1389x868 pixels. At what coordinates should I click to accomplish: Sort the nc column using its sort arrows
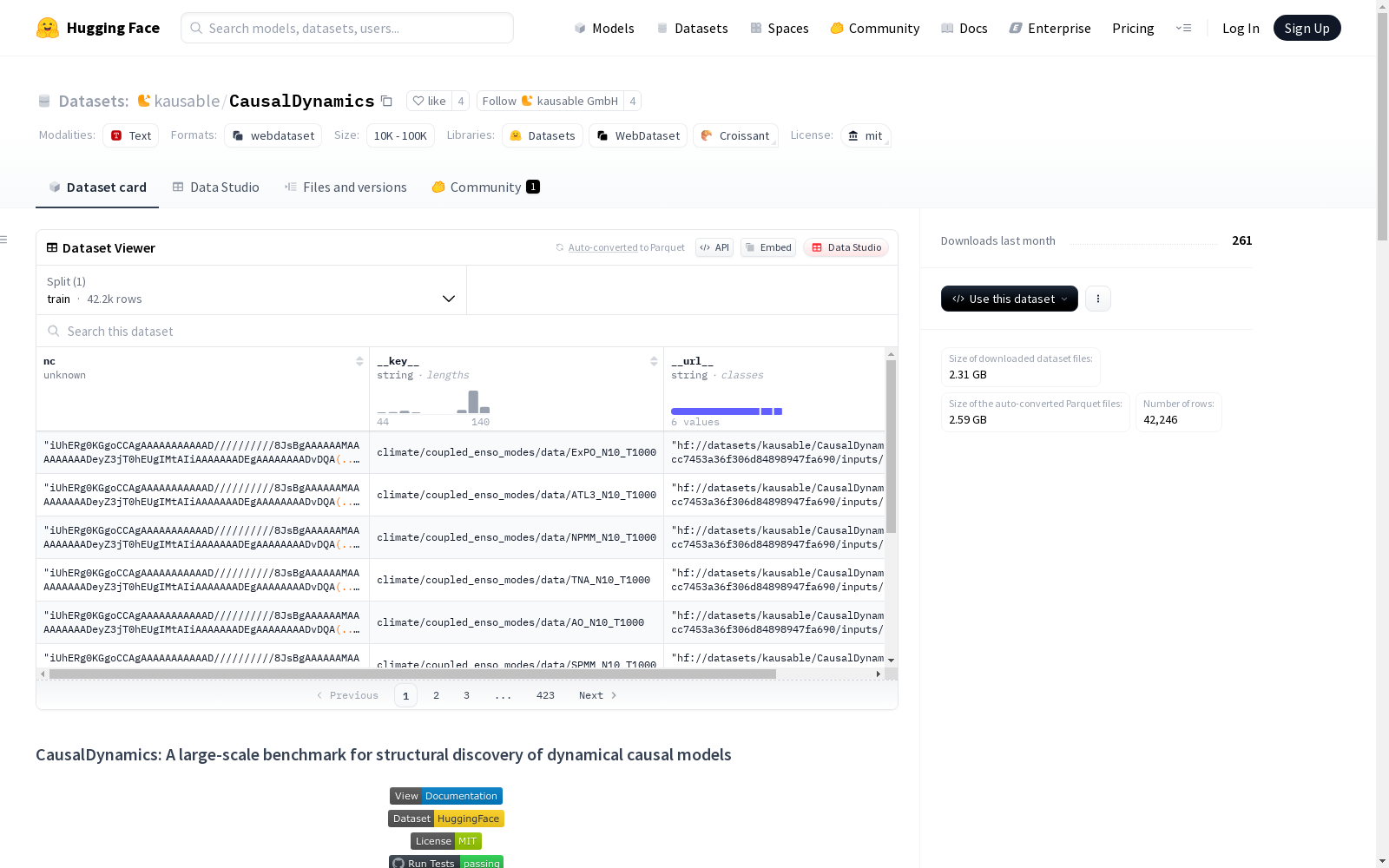[x=359, y=361]
